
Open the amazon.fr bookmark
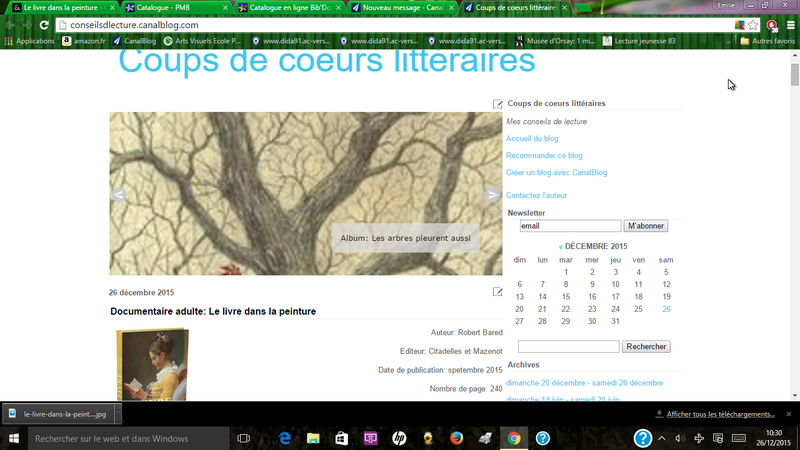tap(84, 41)
